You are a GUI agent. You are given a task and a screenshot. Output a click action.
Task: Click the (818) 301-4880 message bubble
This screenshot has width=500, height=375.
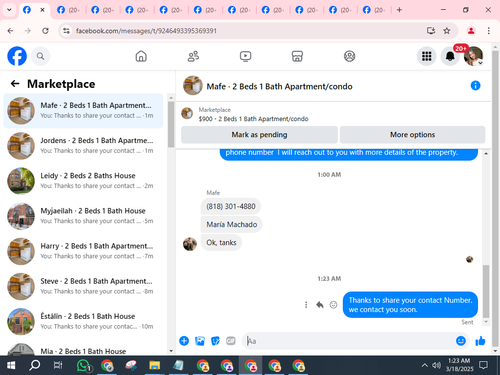(x=231, y=206)
